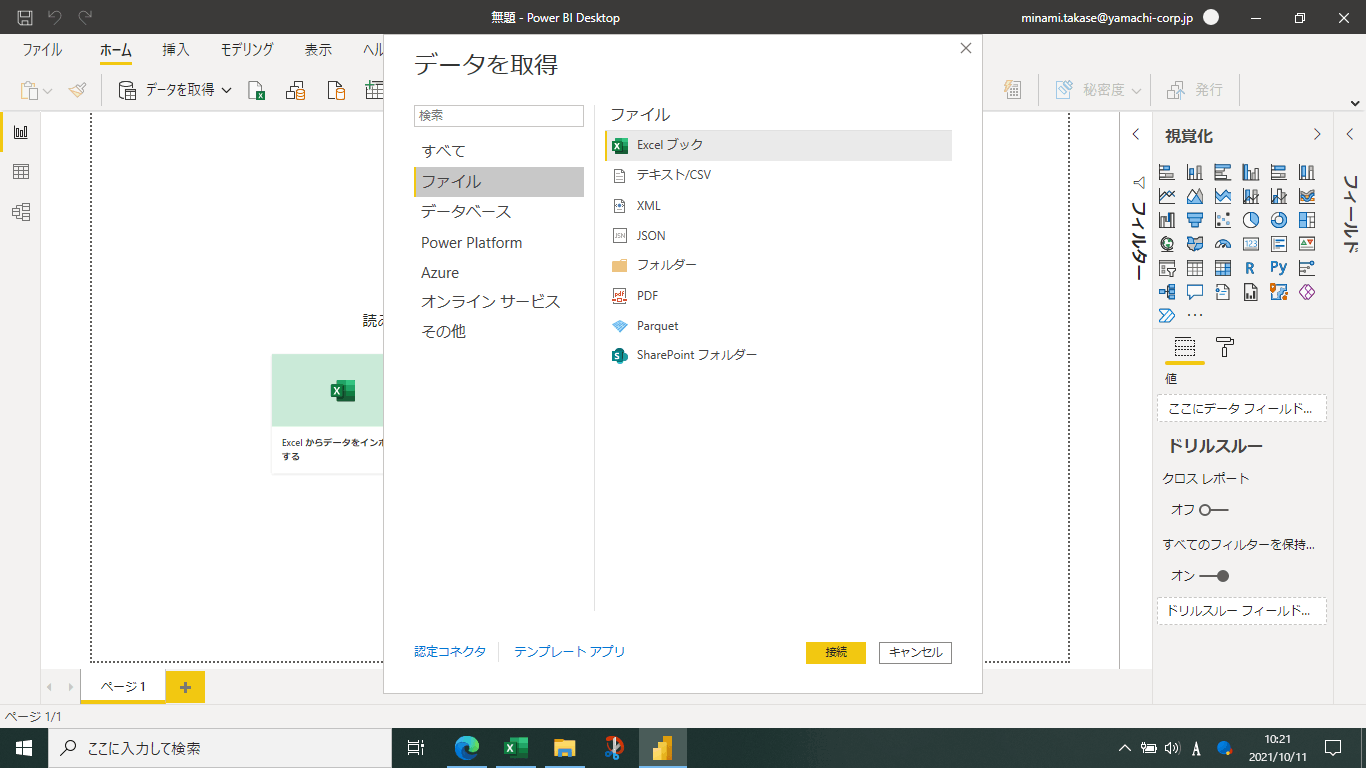Click the SQL Server icon in ribbon
The width and height of the screenshot is (1366, 768).
click(x=336, y=90)
